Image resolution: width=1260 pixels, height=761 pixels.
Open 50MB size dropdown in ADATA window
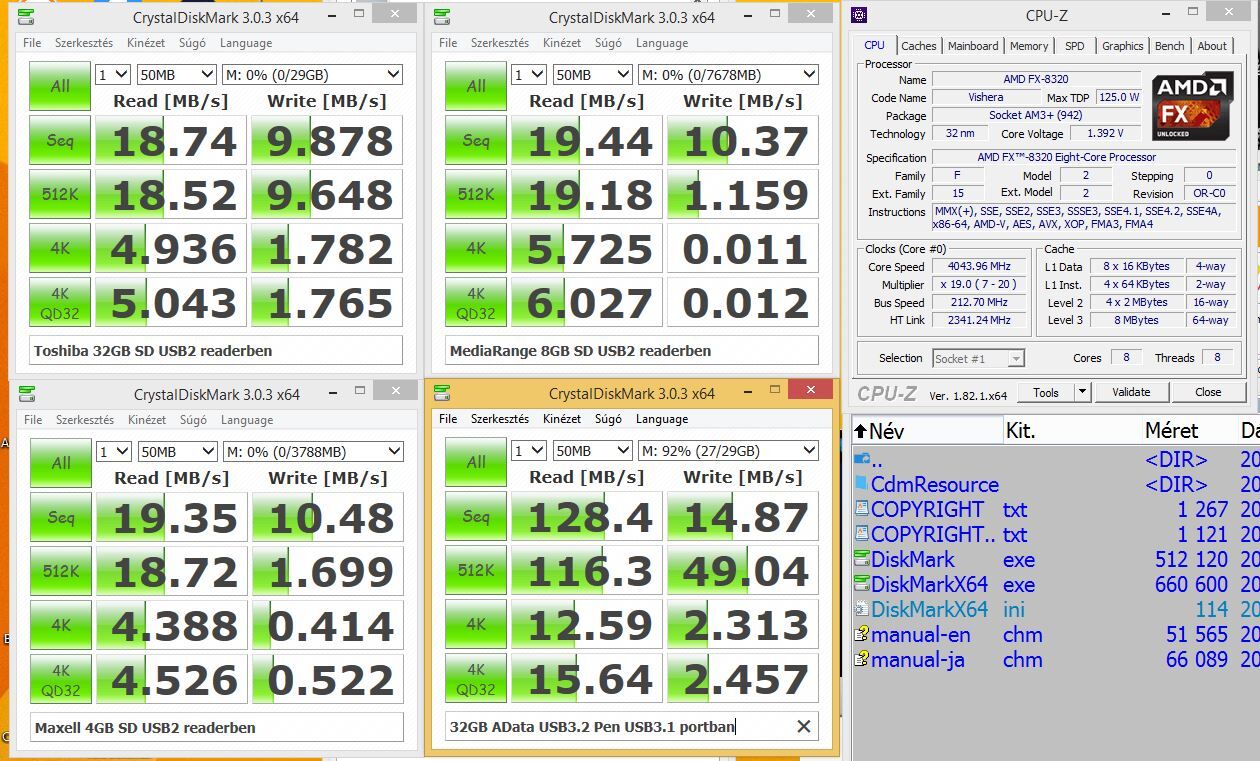click(593, 451)
